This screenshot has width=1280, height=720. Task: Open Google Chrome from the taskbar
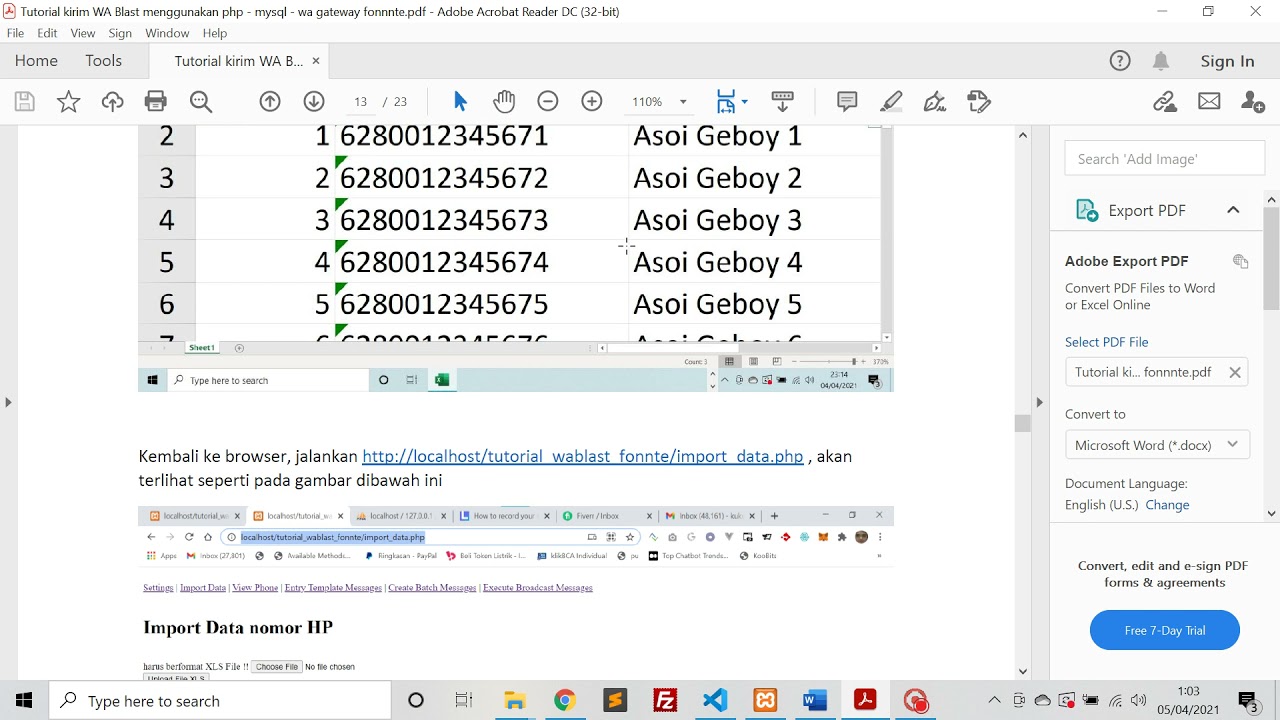click(564, 701)
